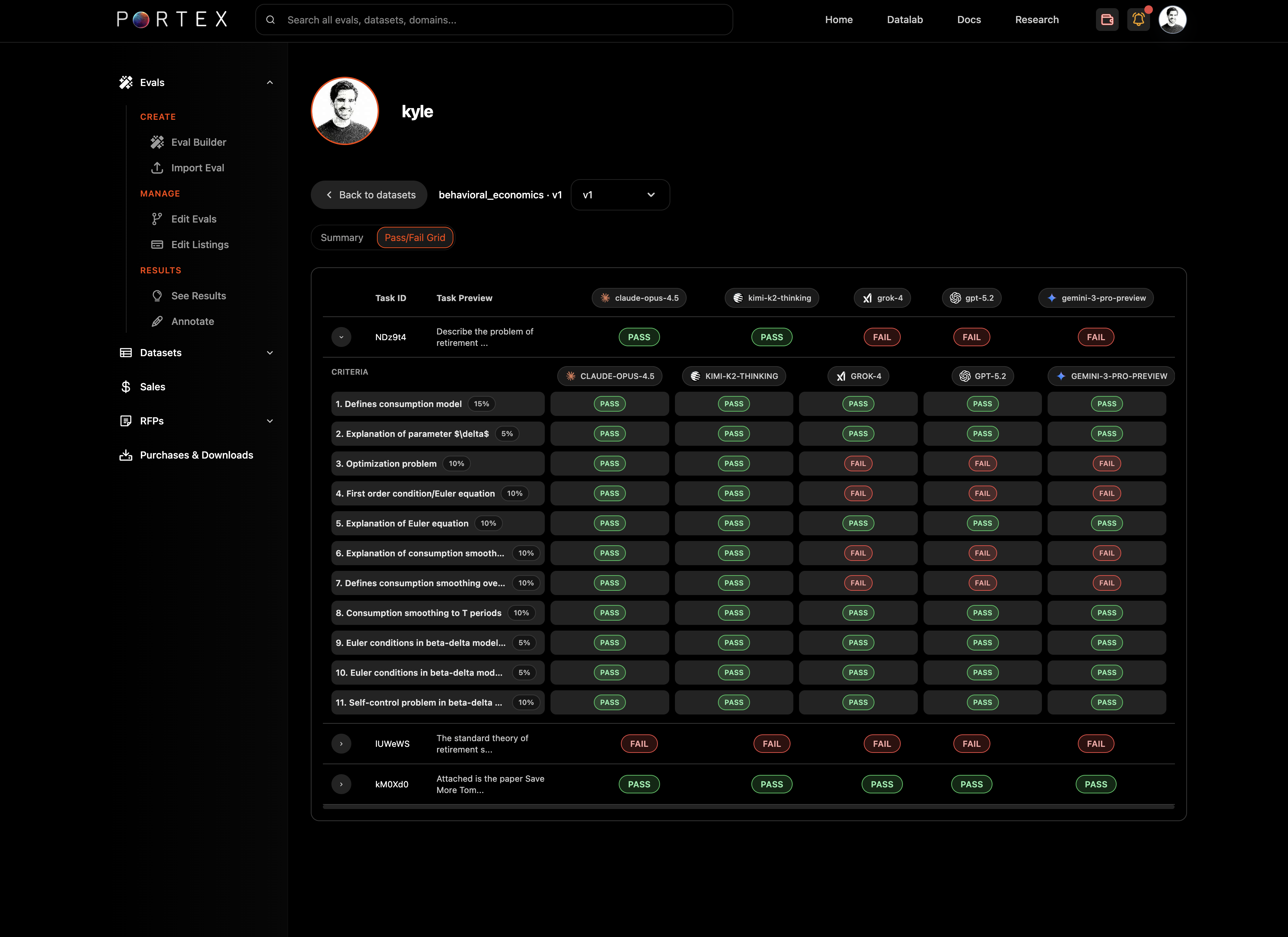Image resolution: width=1288 pixels, height=937 pixels.
Task: Click the Import Eval upload icon
Action: coord(157,168)
